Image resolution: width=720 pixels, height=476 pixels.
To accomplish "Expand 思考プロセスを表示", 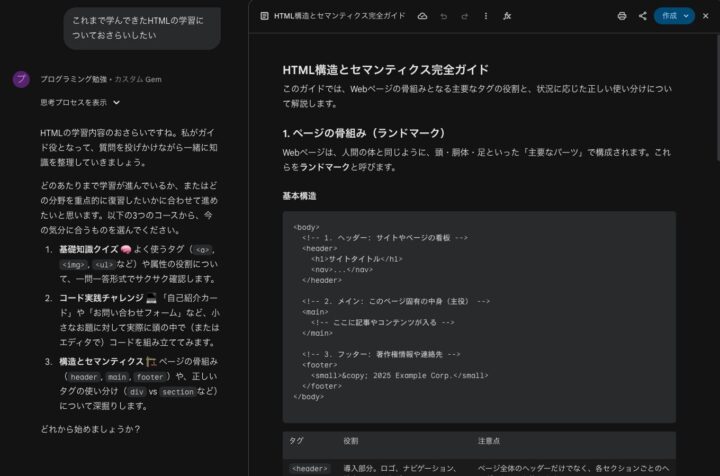I will coord(80,102).
